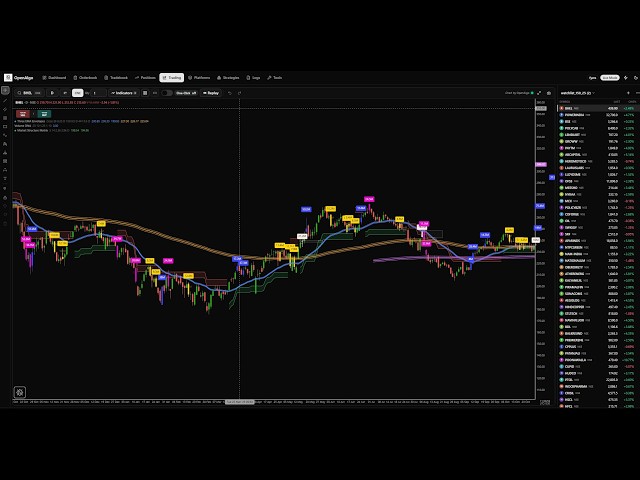Click the eighth drawing tool in left toolbar
This screenshot has height=480, width=640.
5,152
